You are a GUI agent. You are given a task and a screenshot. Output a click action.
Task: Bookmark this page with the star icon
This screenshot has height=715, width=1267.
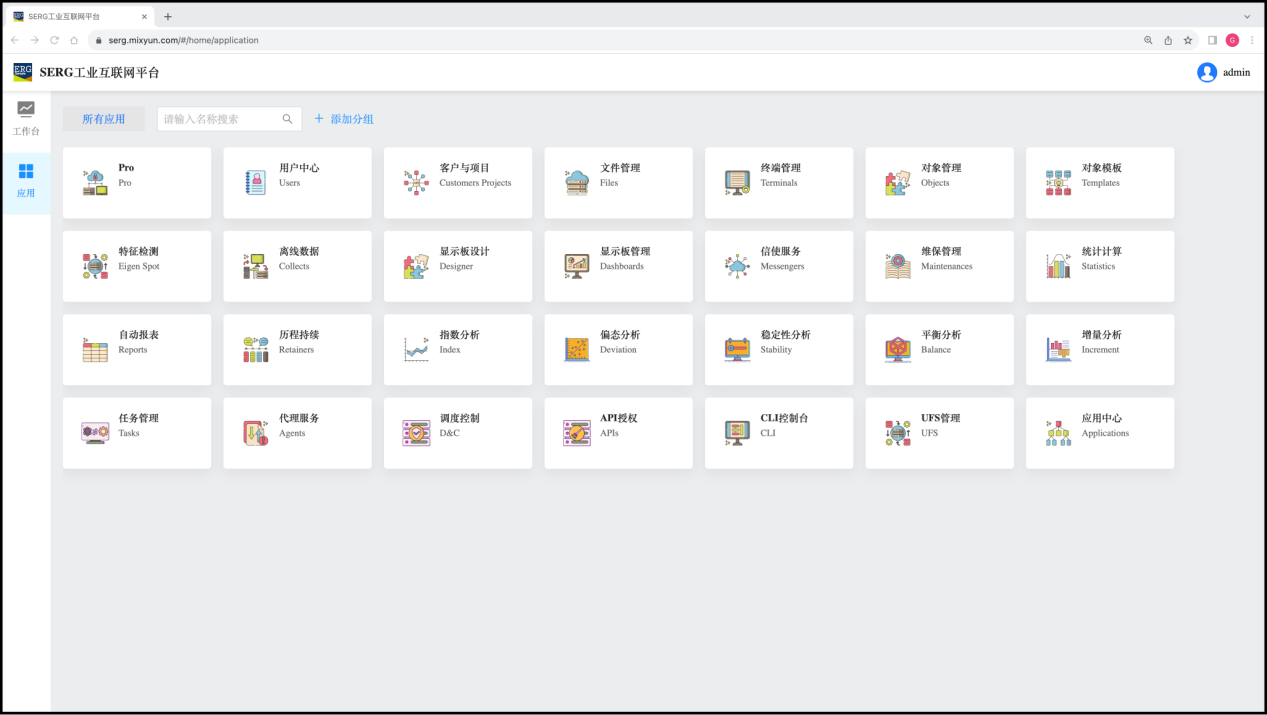coord(1188,40)
